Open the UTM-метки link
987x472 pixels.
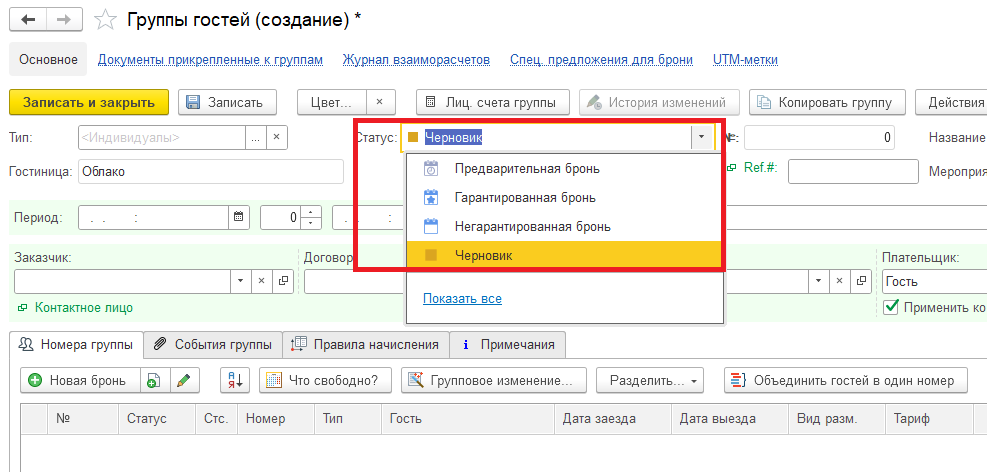(x=745, y=60)
